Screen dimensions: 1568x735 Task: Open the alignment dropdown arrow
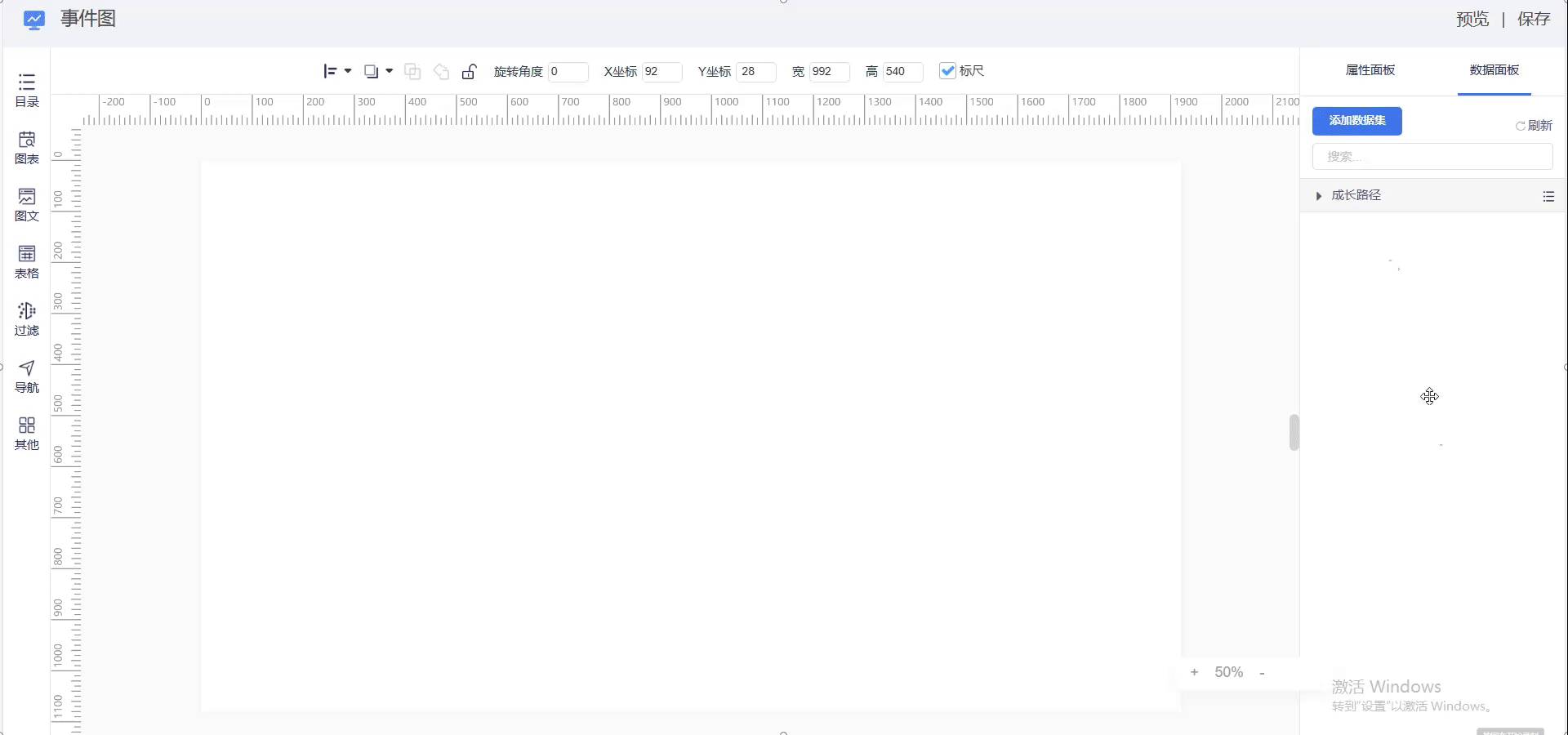coord(348,71)
